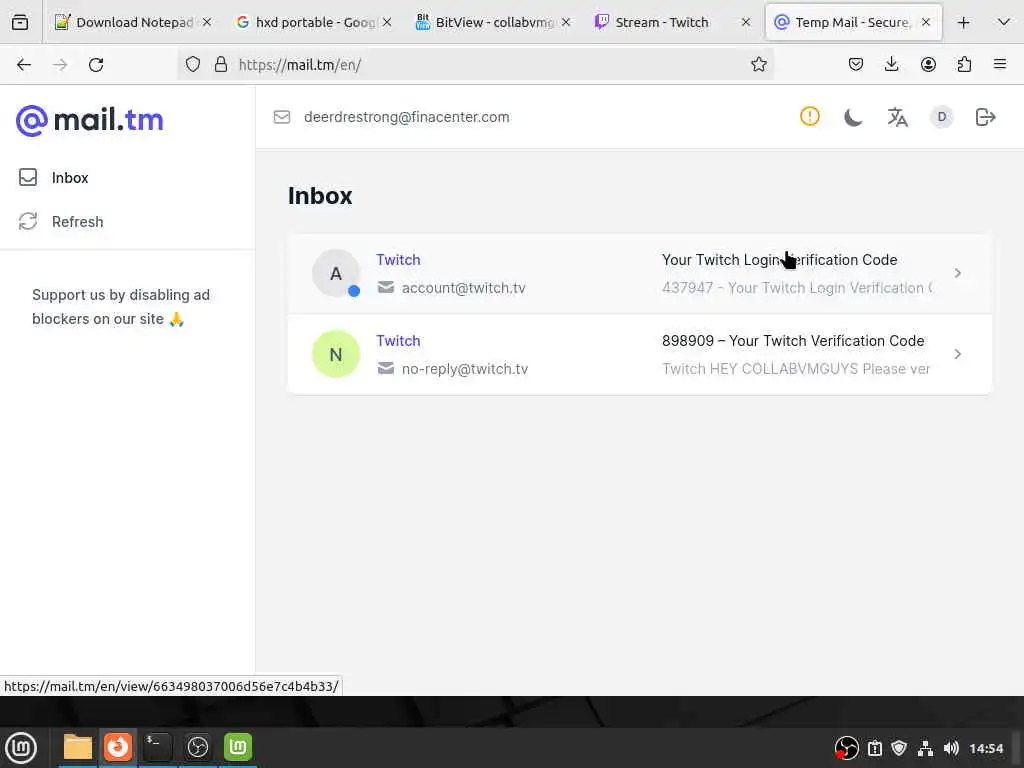Viewport: 1024px width, 768px height.
Task: Expand the list all tabs dropdown
Action: (x=1004, y=22)
